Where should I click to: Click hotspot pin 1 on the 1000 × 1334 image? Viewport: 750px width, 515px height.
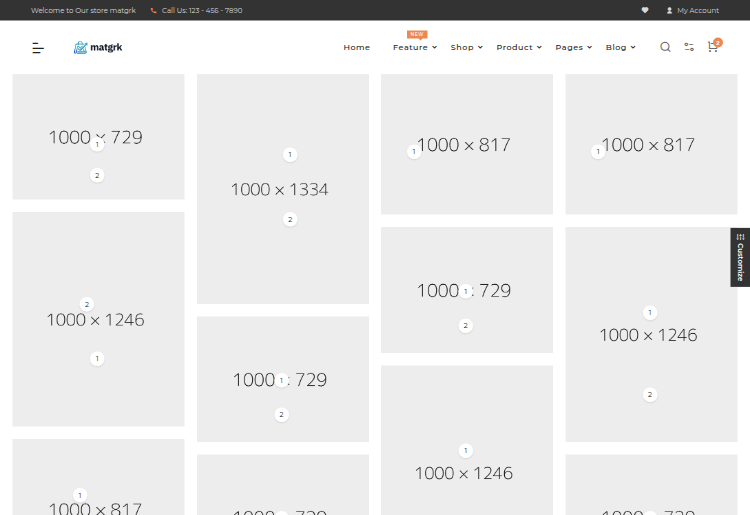point(290,154)
